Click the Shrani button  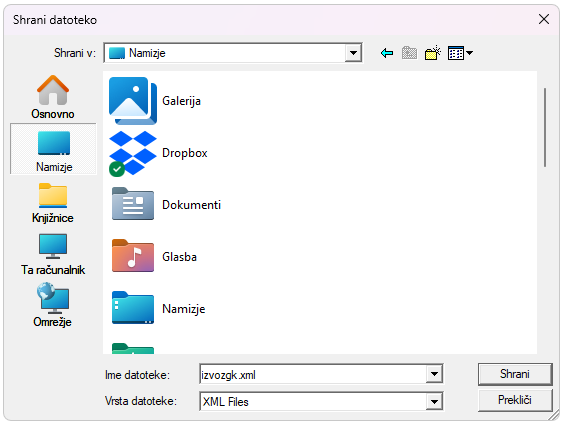tap(515, 374)
